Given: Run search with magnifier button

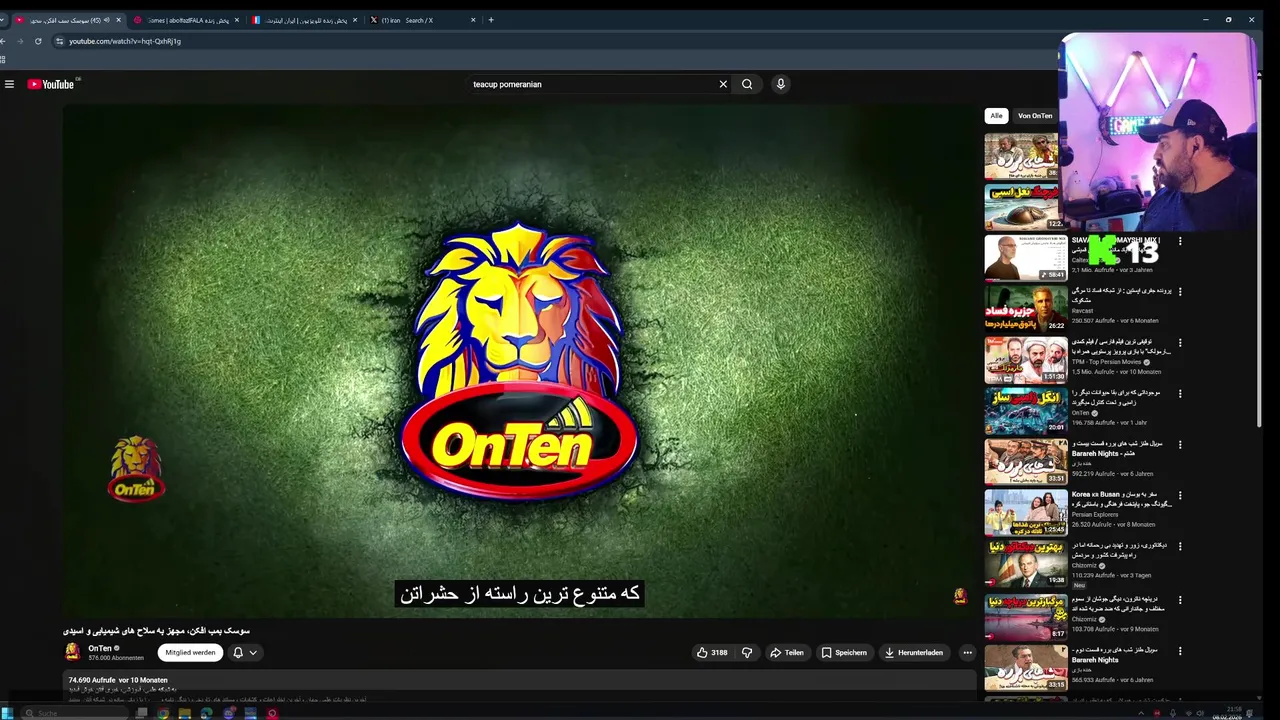Looking at the screenshot, I should click(747, 84).
